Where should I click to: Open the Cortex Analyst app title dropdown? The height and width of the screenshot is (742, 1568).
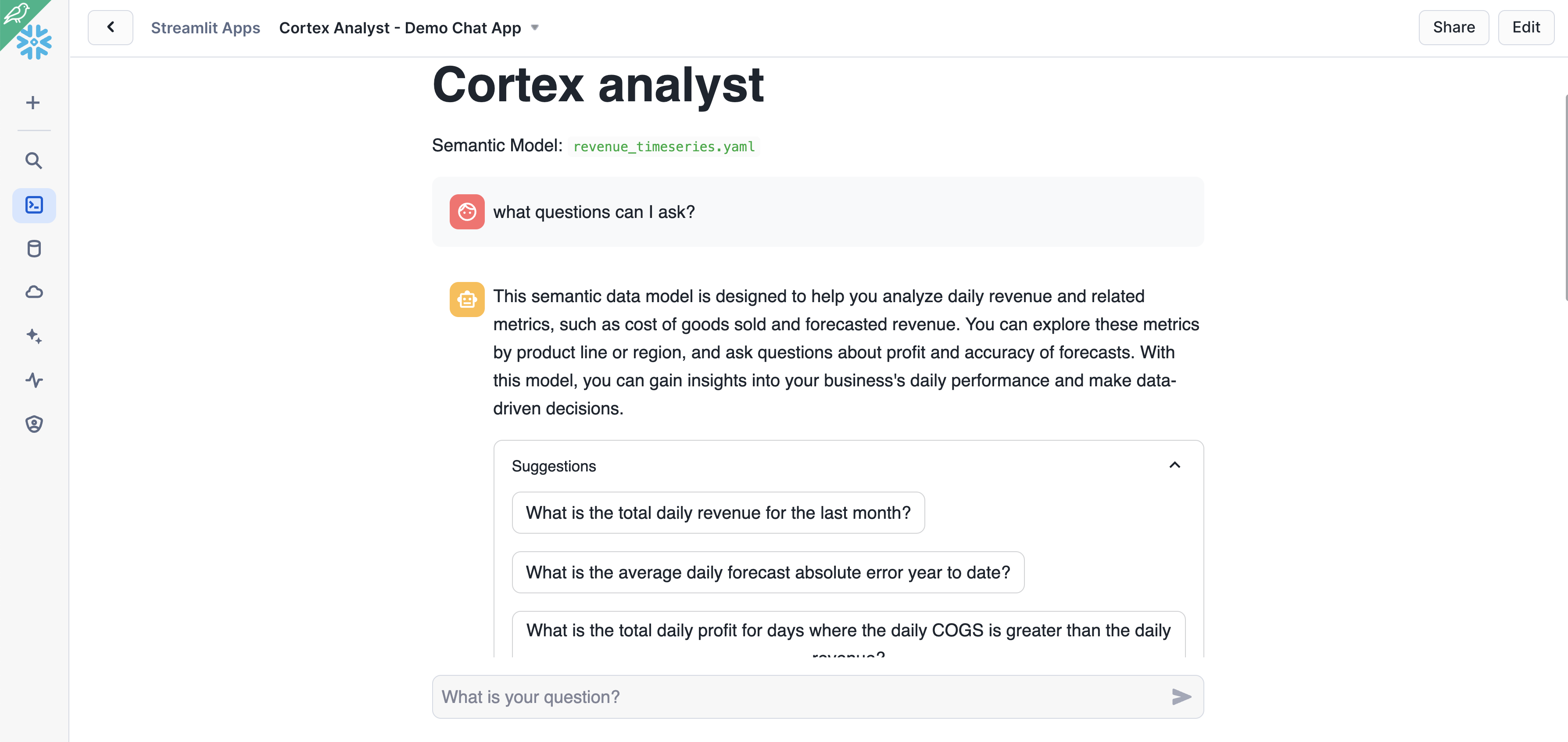(x=534, y=28)
